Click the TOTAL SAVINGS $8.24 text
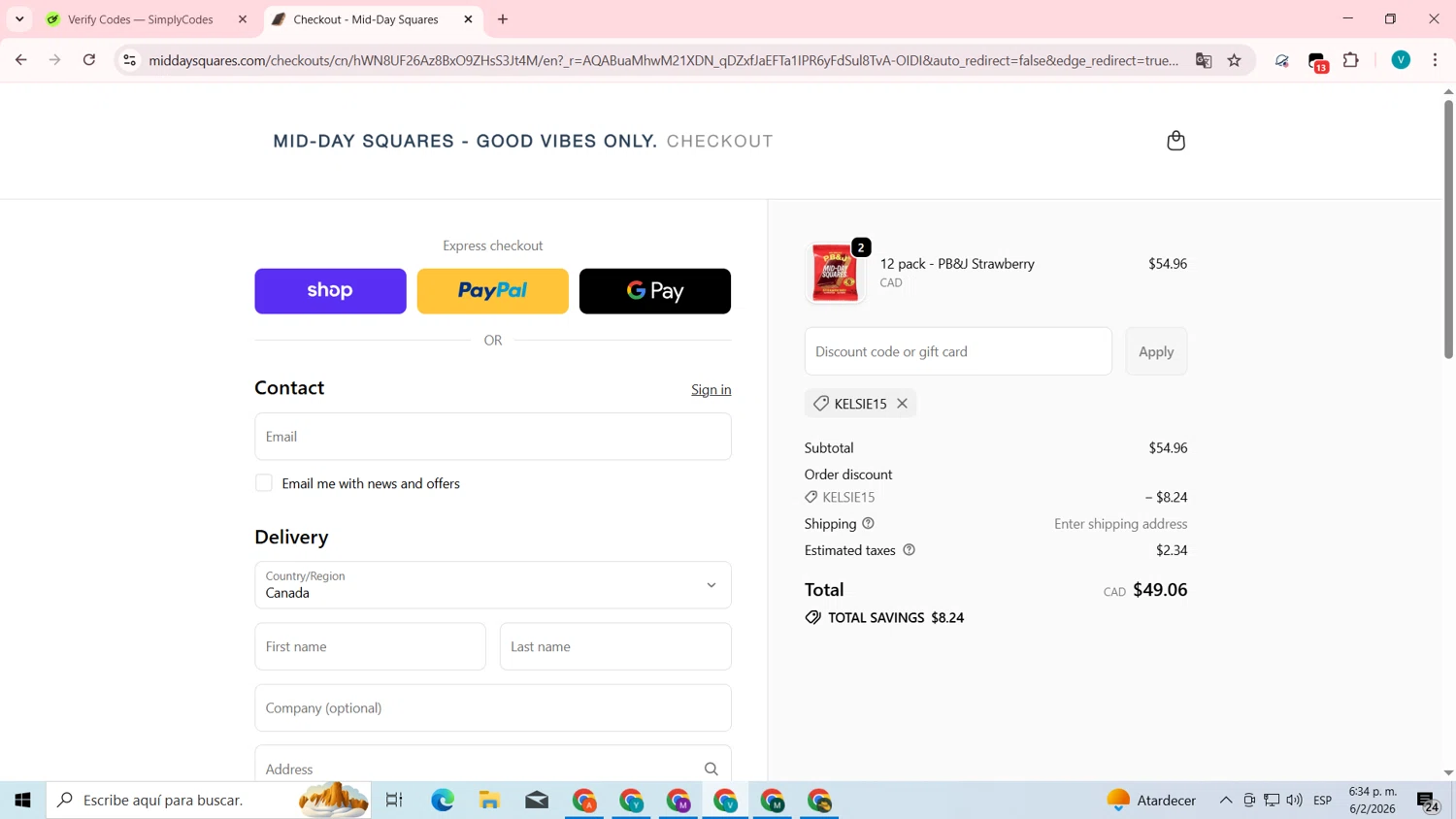The width and height of the screenshot is (1456, 819). (x=895, y=617)
